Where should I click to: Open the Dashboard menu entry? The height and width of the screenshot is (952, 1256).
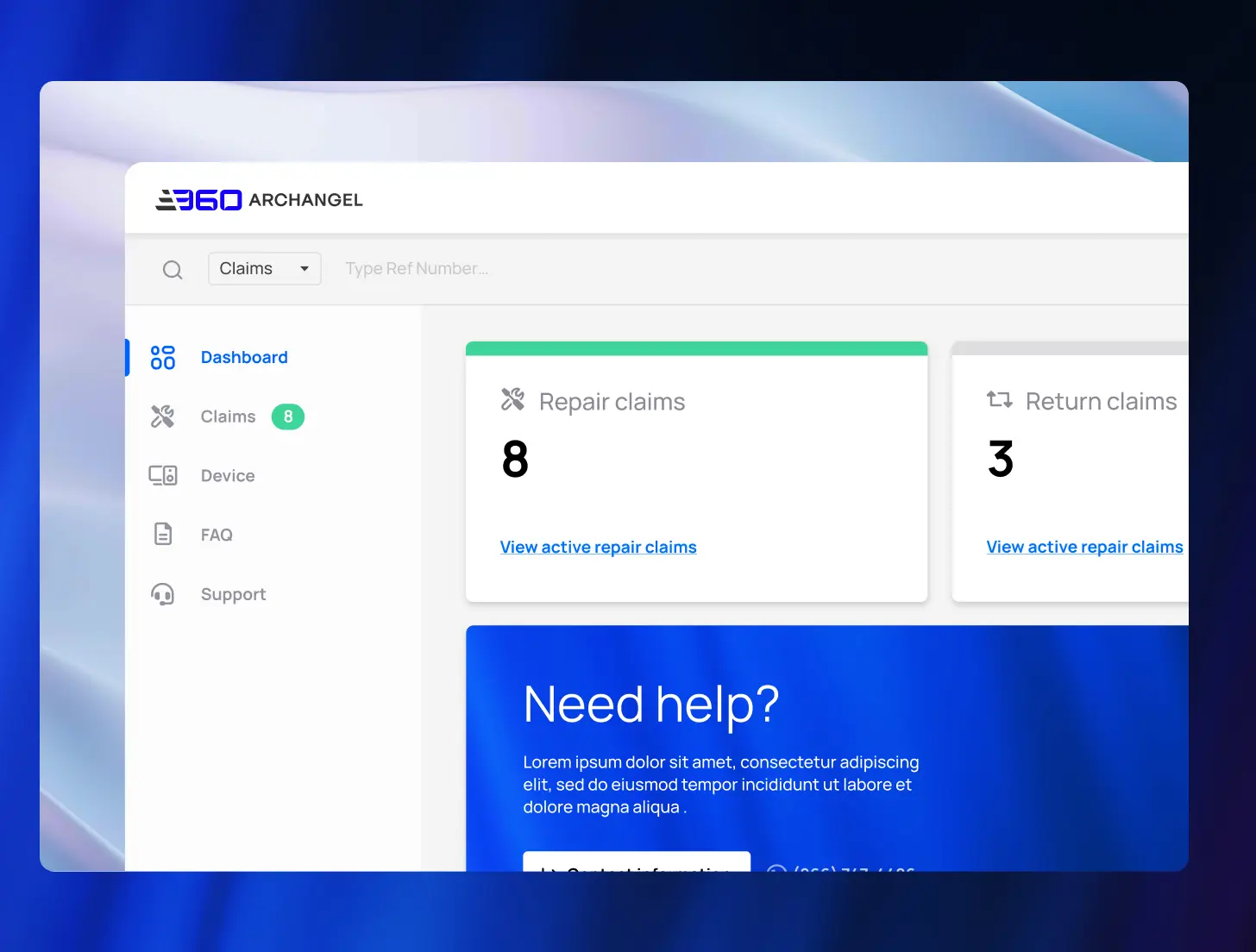[x=244, y=357]
